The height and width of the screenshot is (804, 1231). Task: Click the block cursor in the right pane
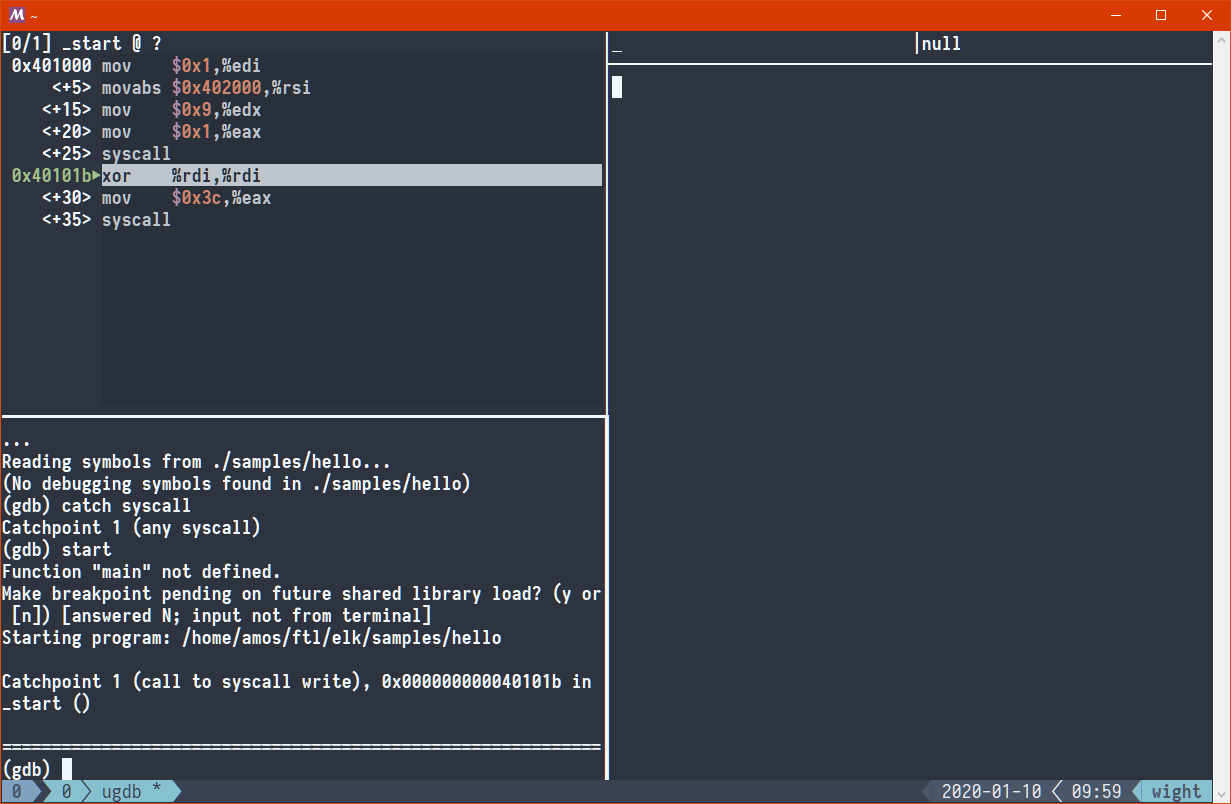(x=617, y=88)
